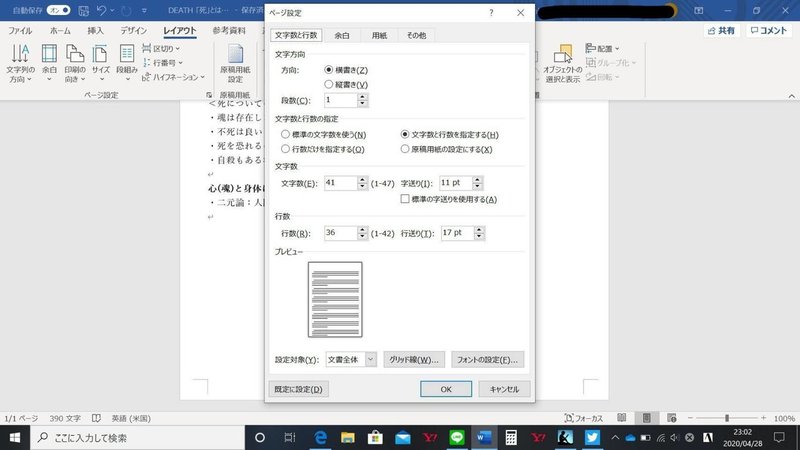Click the Redo icon in title bar
This screenshot has height=450, width=800.
pyautogui.click(x=126, y=10)
